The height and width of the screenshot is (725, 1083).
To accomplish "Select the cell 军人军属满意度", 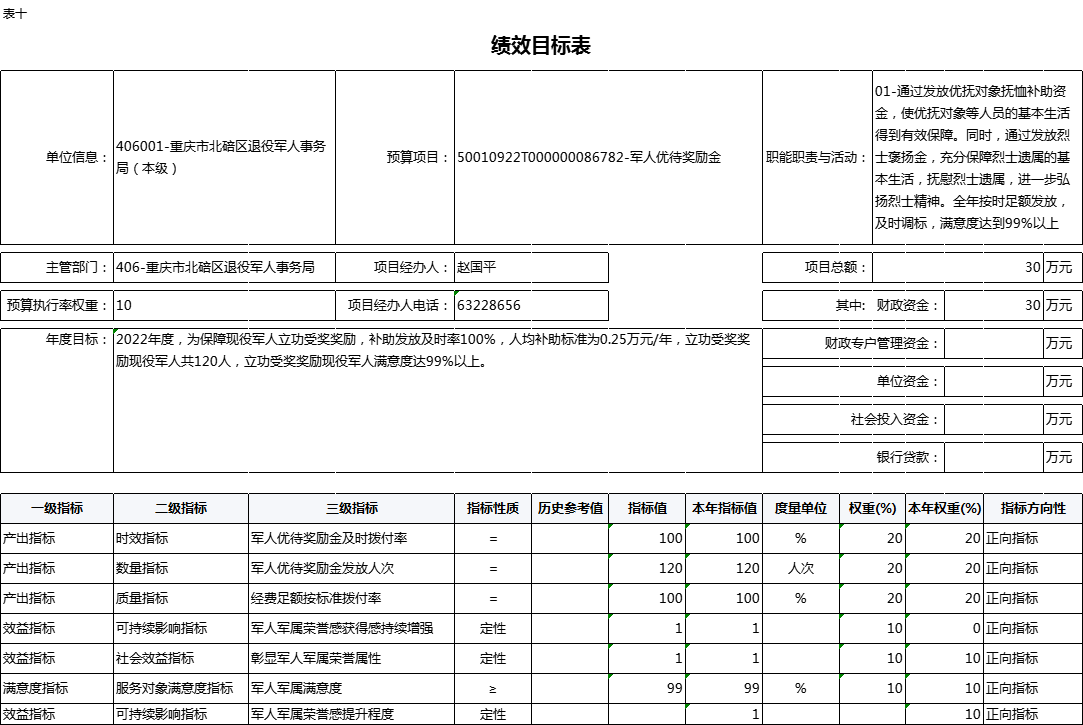I will point(352,688).
